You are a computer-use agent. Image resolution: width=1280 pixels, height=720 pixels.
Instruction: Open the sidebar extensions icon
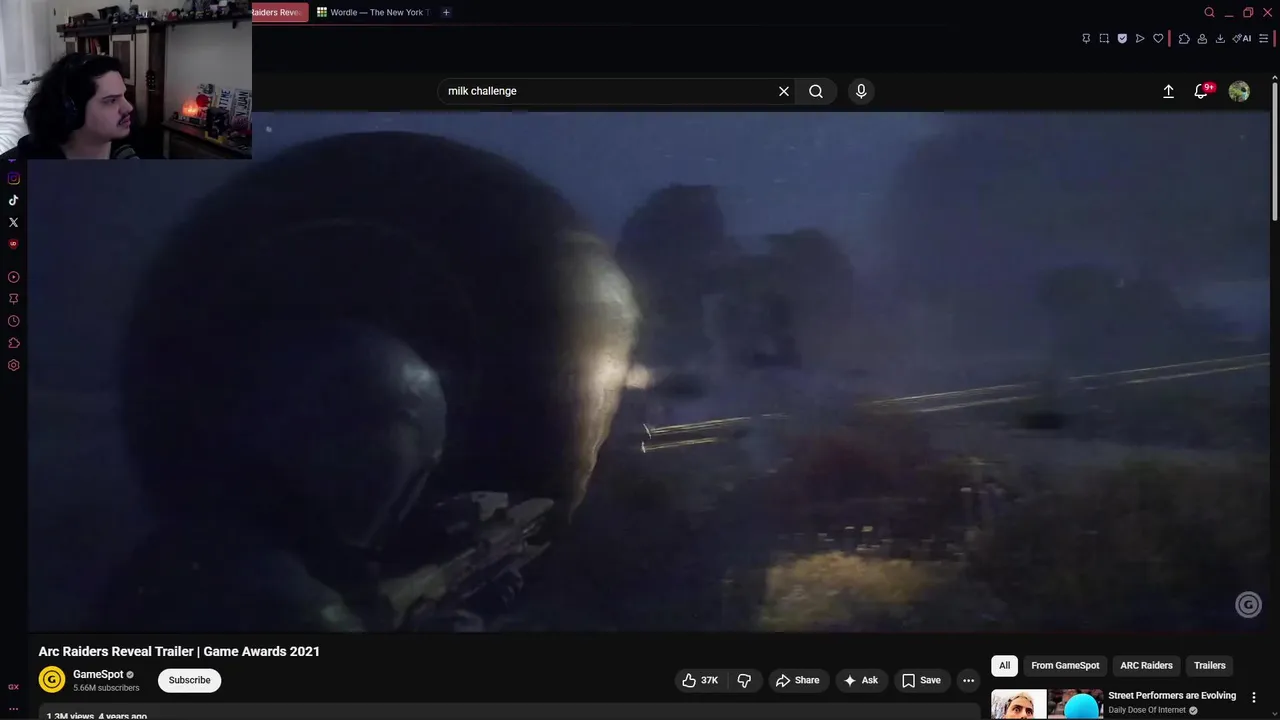13,343
